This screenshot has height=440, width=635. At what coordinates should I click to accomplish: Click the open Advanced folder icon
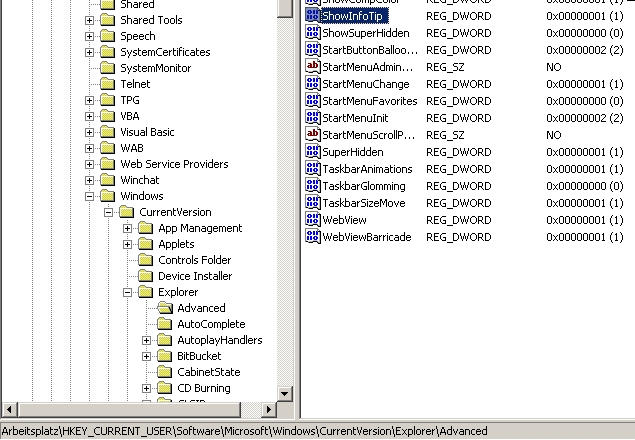165,308
